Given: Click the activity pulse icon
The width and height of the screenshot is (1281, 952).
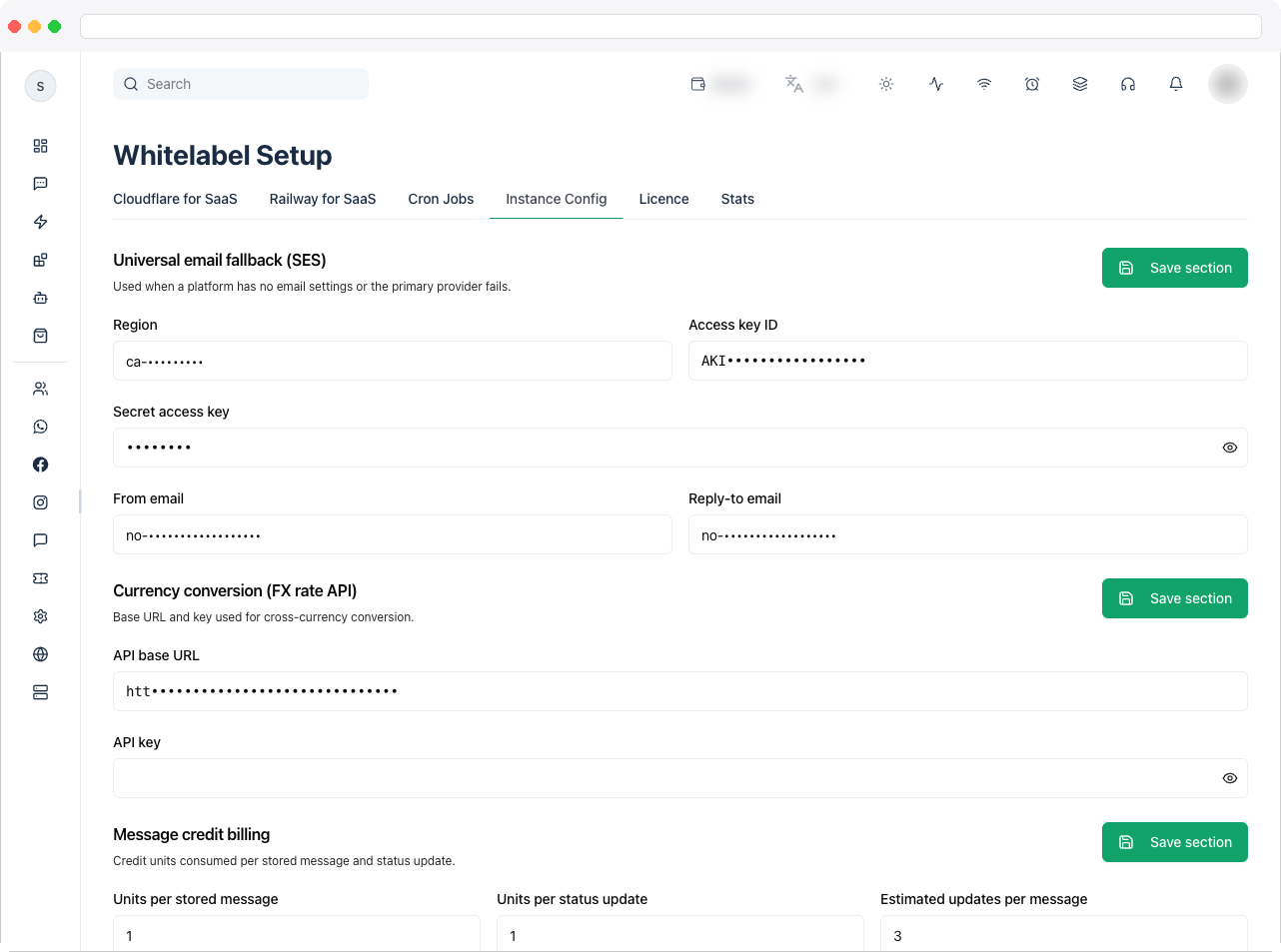Looking at the screenshot, I should click(x=936, y=84).
